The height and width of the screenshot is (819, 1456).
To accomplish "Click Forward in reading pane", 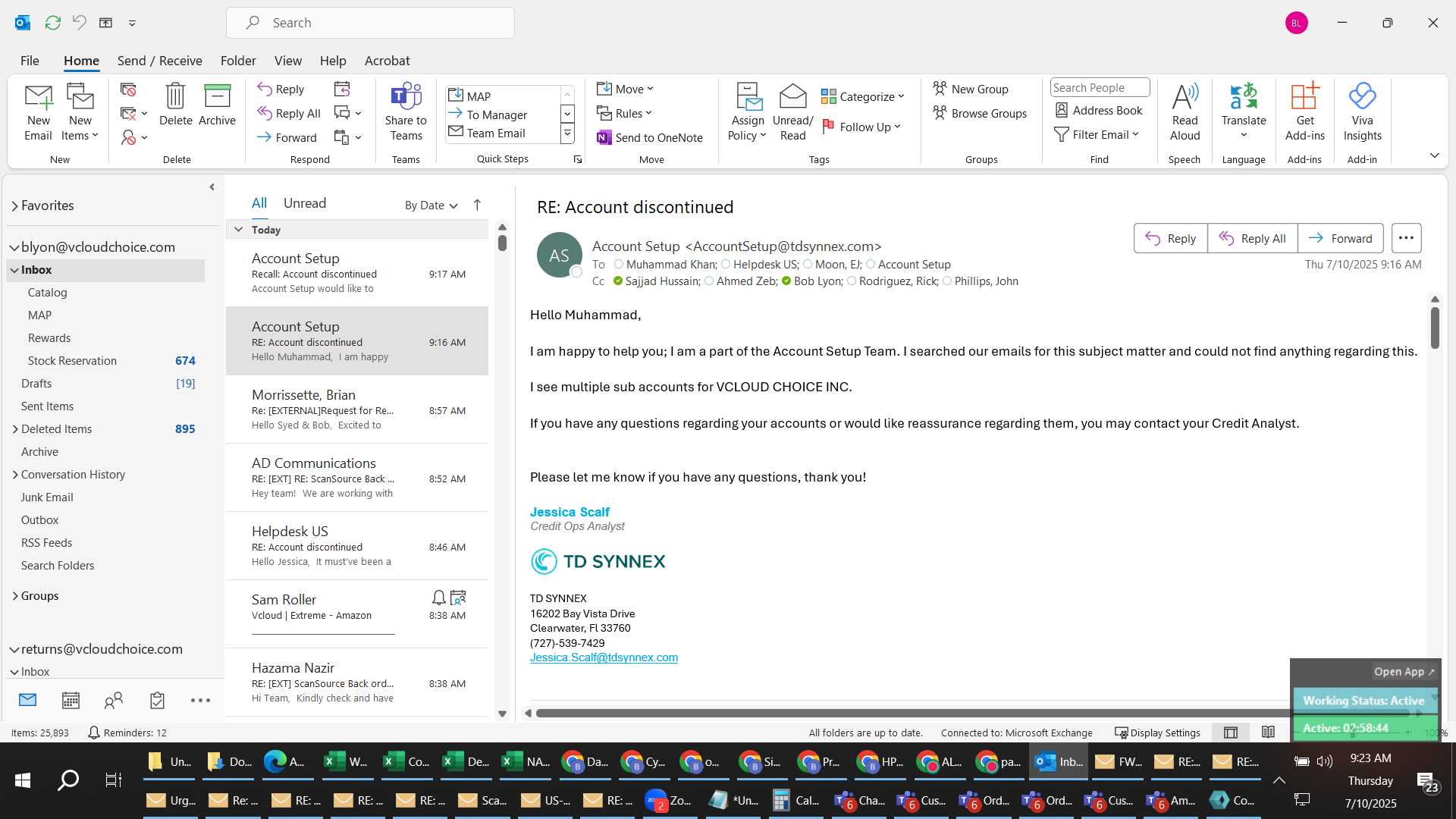I will pyautogui.click(x=1340, y=238).
